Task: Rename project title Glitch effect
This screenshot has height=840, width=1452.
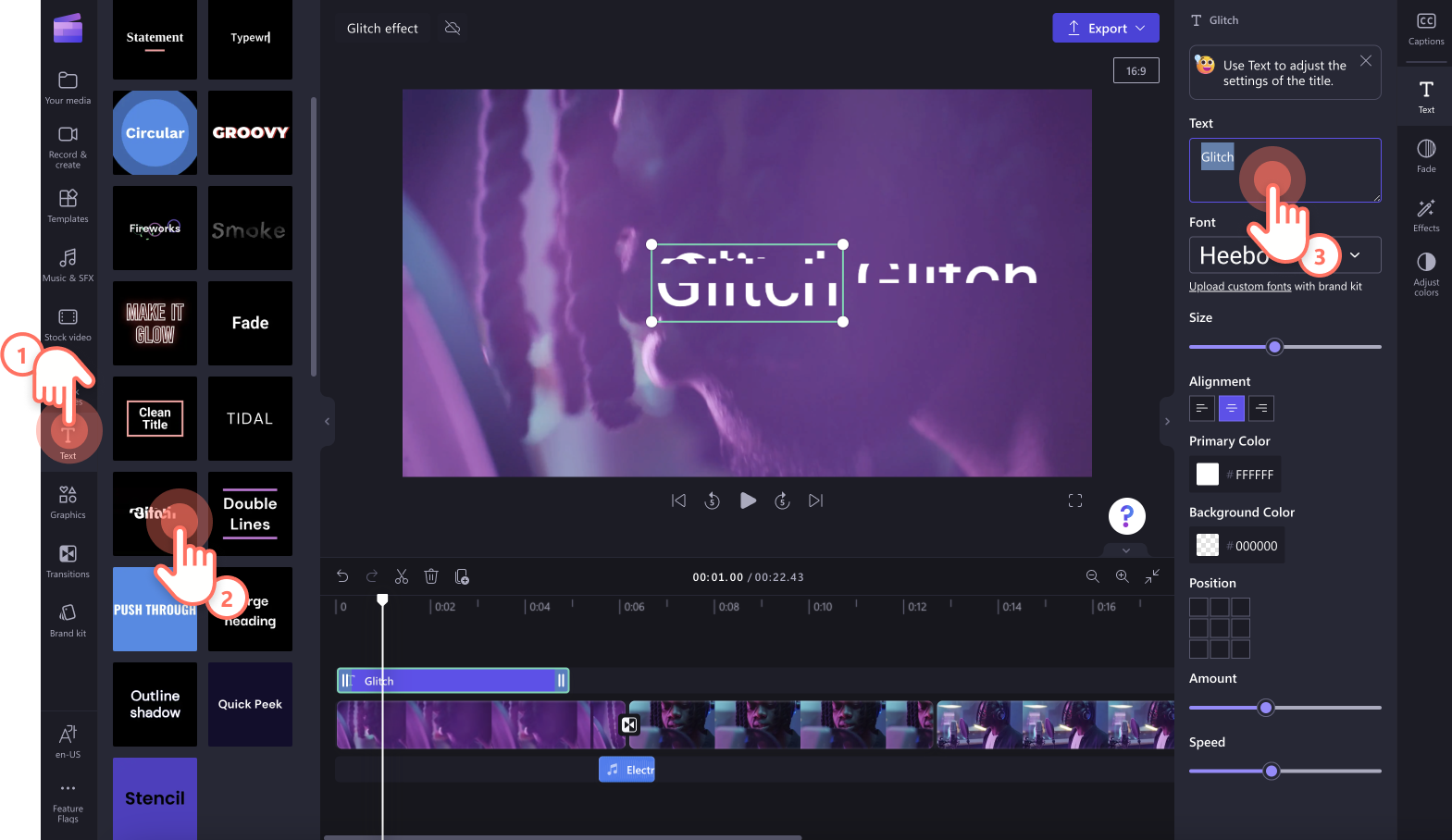Action: pos(382,29)
